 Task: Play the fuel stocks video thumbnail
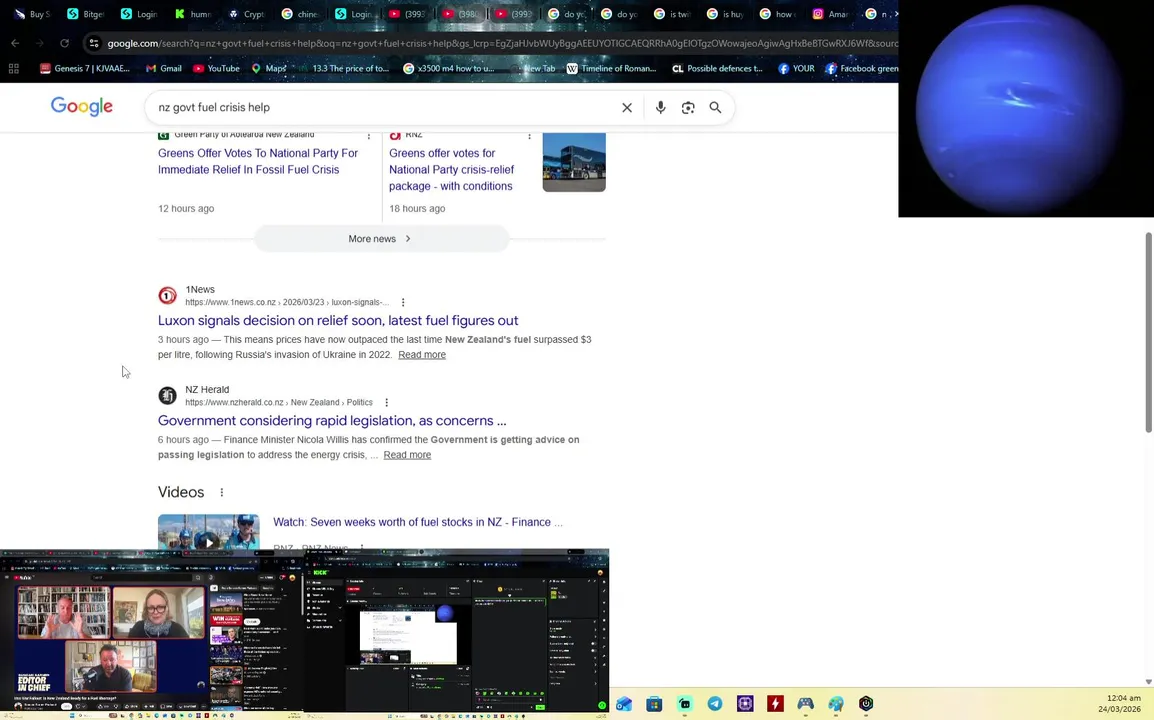coord(209,532)
